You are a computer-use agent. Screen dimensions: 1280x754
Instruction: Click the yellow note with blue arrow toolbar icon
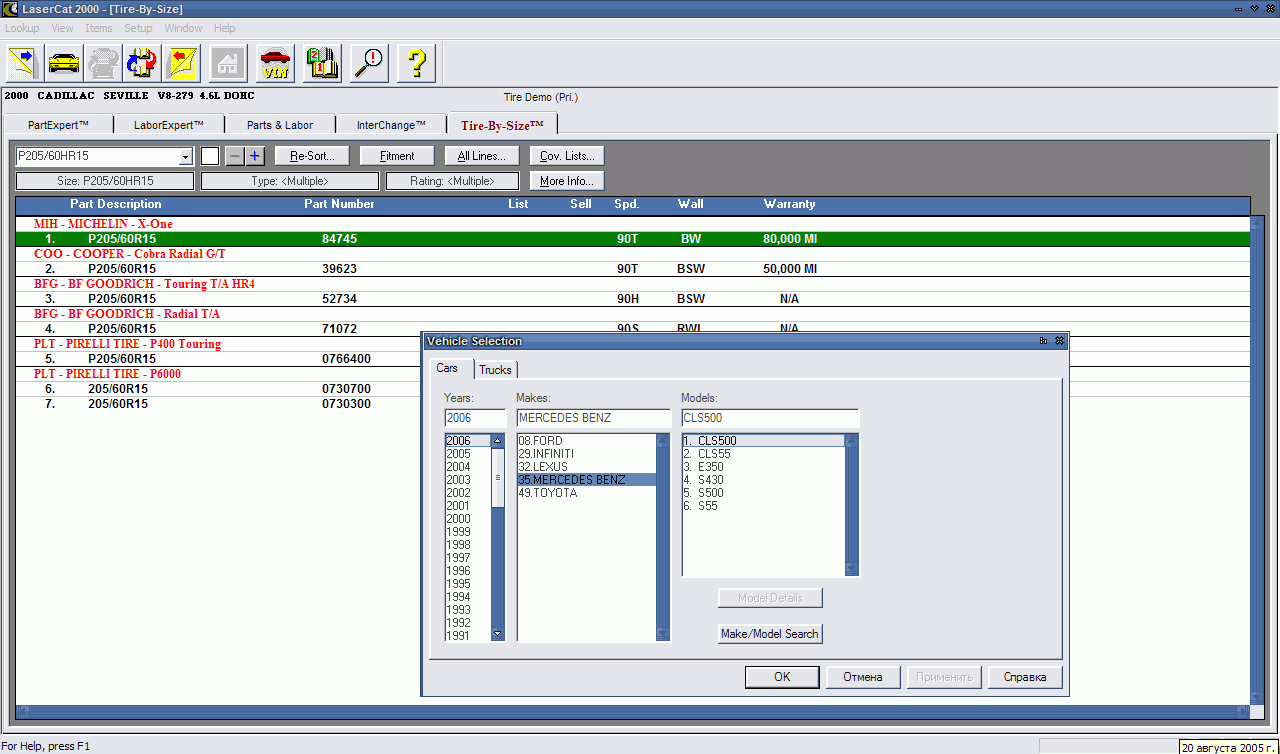click(x=24, y=64)
